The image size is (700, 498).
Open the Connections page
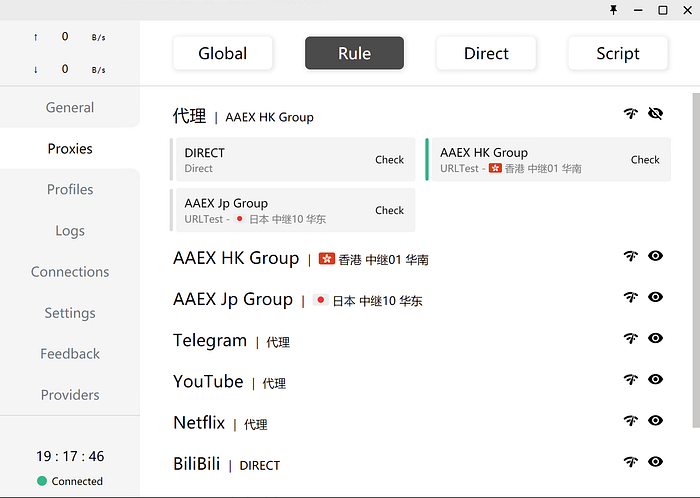[70, 272]
